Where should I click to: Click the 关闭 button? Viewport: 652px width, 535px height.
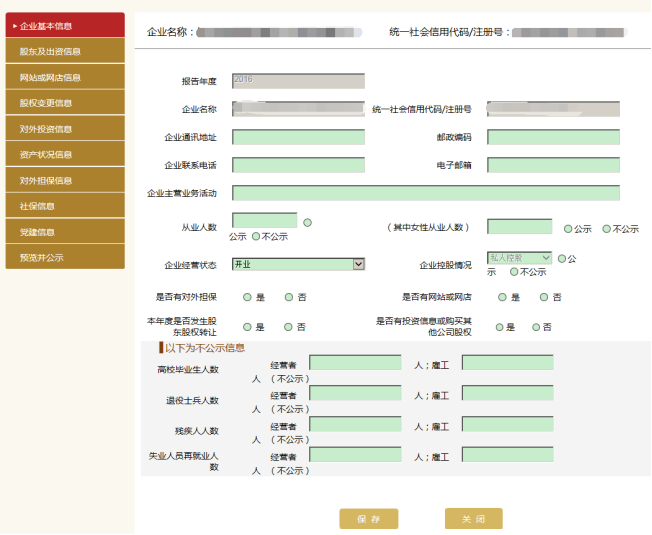click(x=473, y=519)
